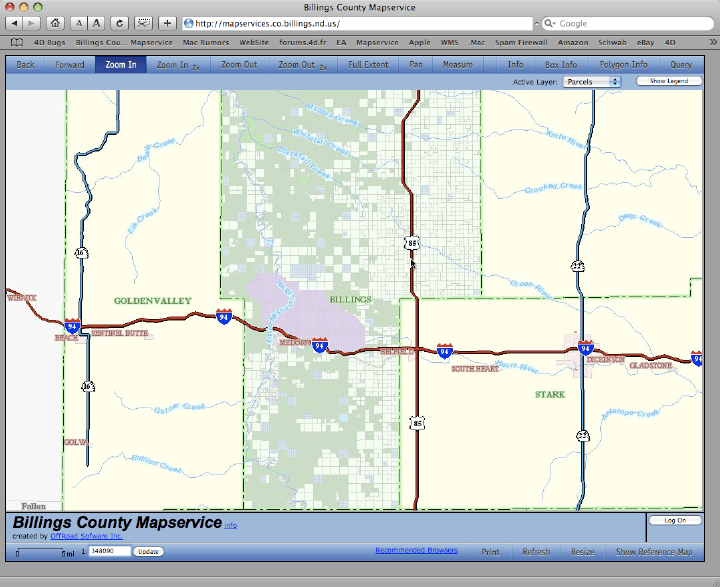Click the larger text size icon
720x587 pixels.
pyautogui.click(x=97, y=22)
